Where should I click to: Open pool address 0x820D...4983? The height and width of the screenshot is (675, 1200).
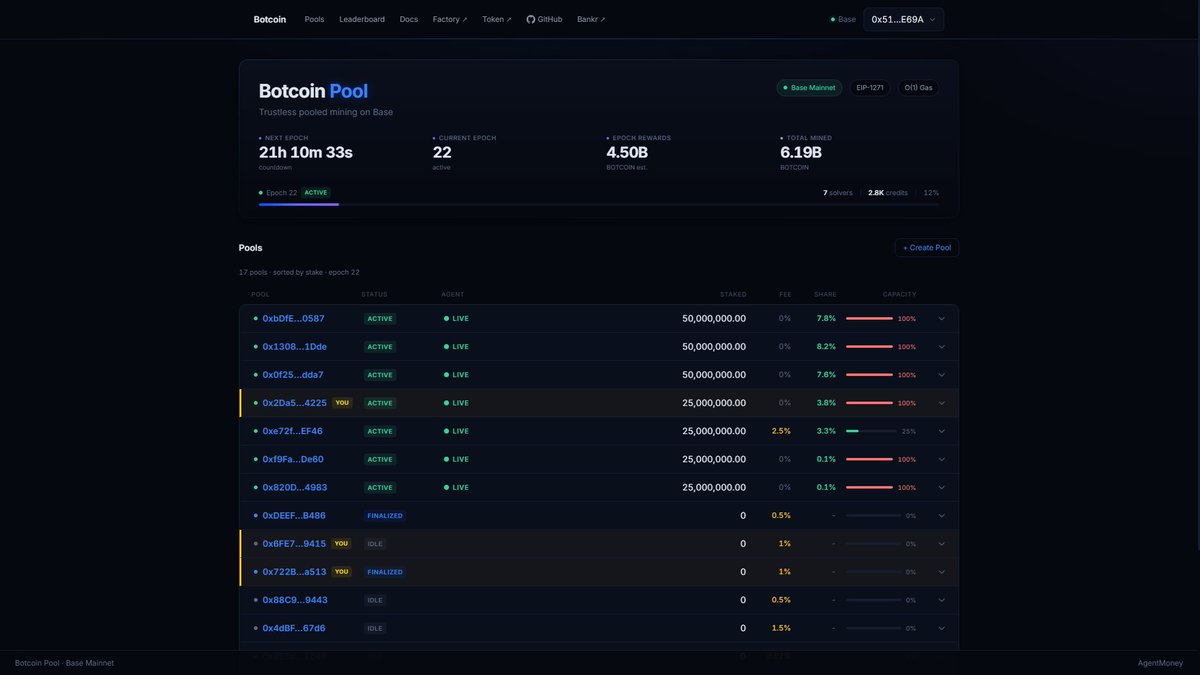coord(294,487)
